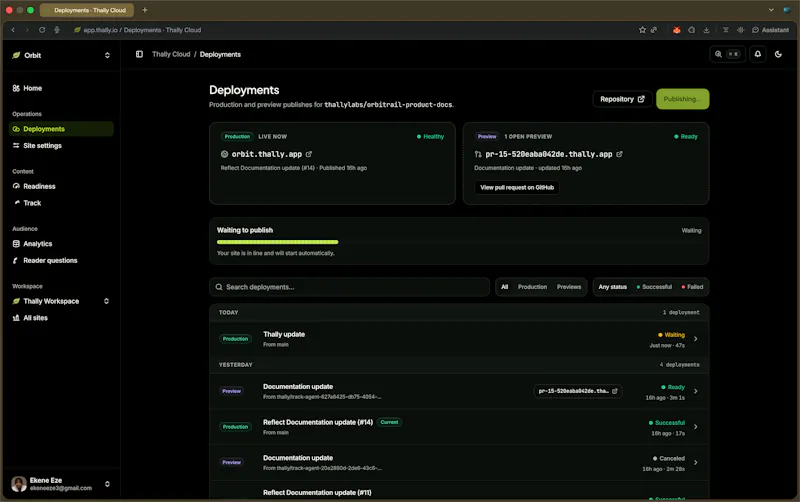This screenshot has width=800, height=502.
Task: Click Reflect Documentation update (#14) title
Action: coord(318,422)
